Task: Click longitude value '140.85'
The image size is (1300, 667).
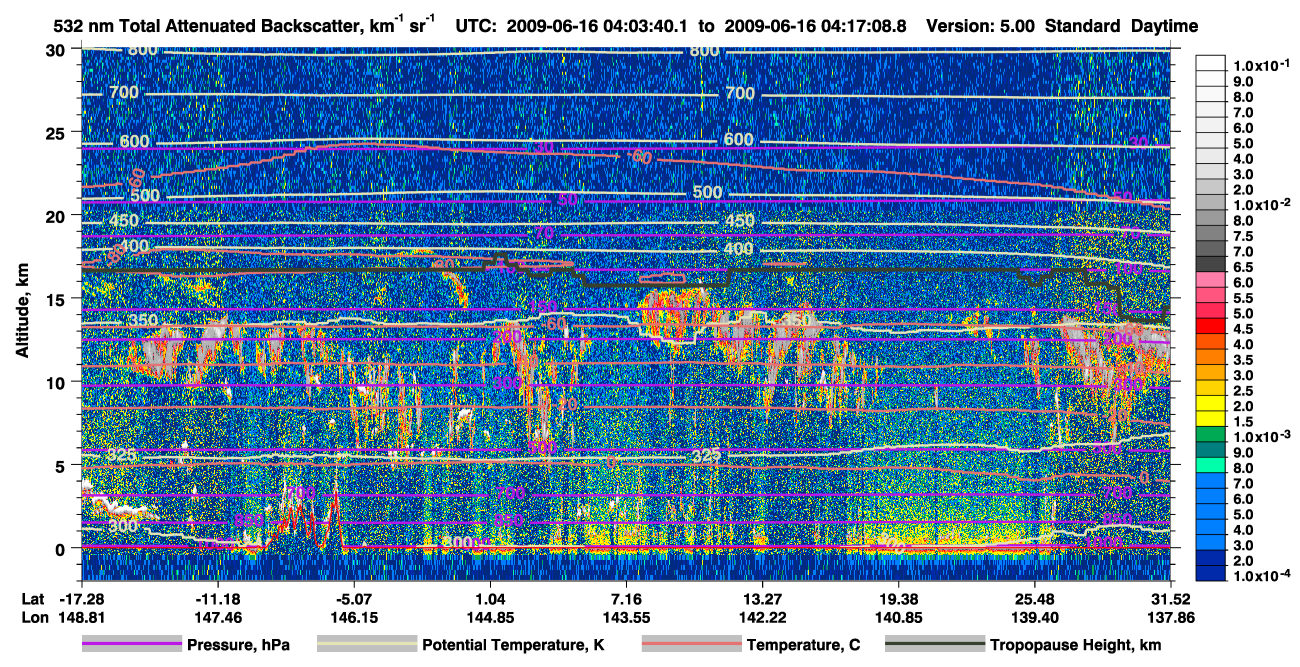Action: [899, 619]
